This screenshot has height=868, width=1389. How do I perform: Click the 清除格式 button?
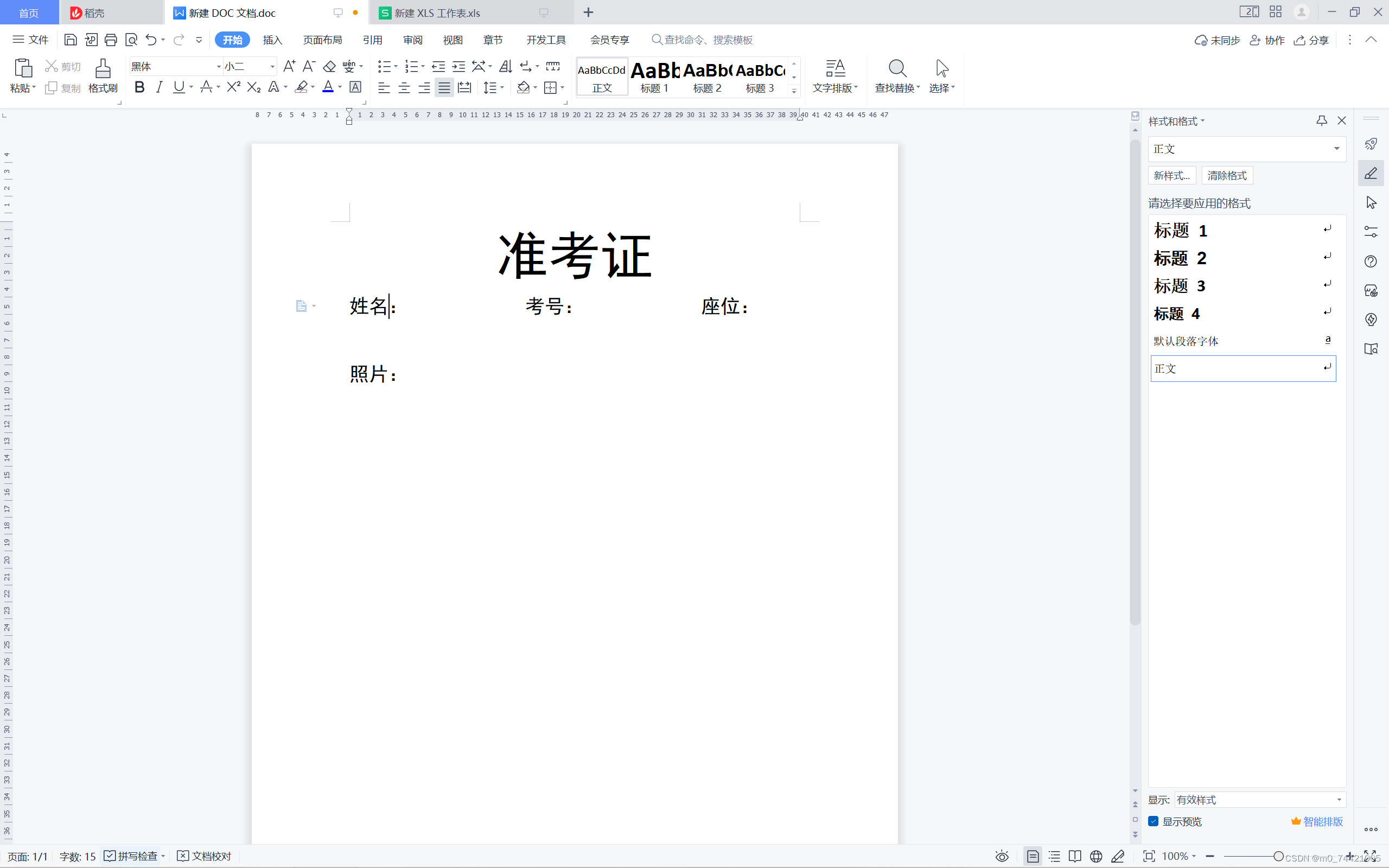click(x=1227, y=175)
